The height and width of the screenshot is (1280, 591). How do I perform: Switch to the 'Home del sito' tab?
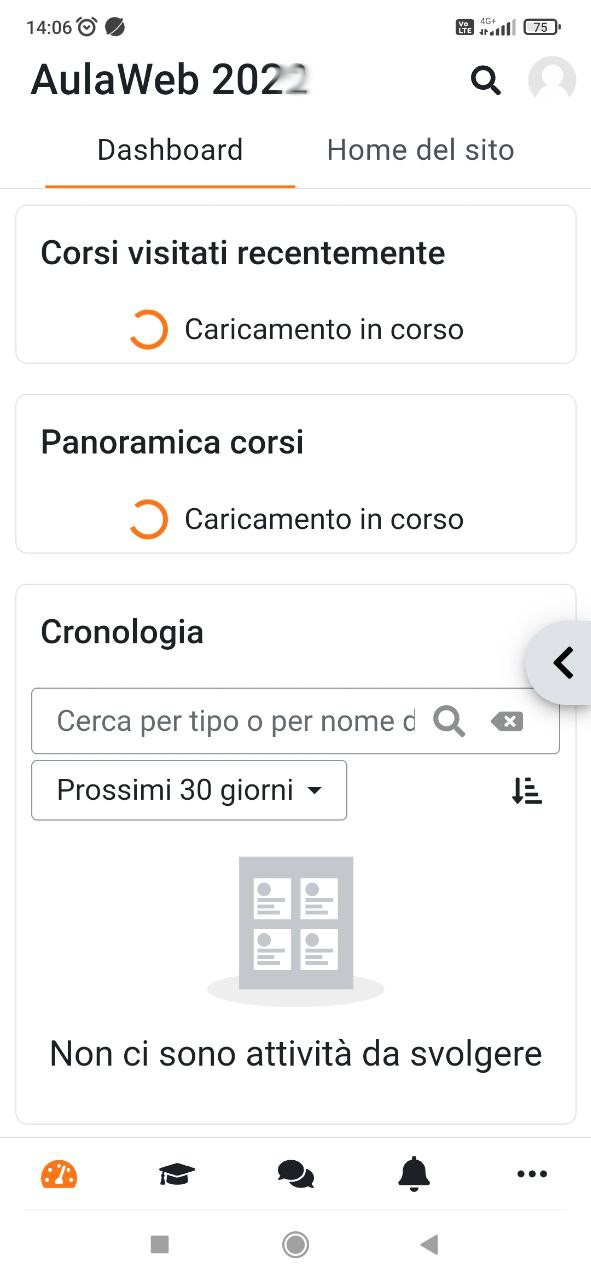[x=420, y=149]
